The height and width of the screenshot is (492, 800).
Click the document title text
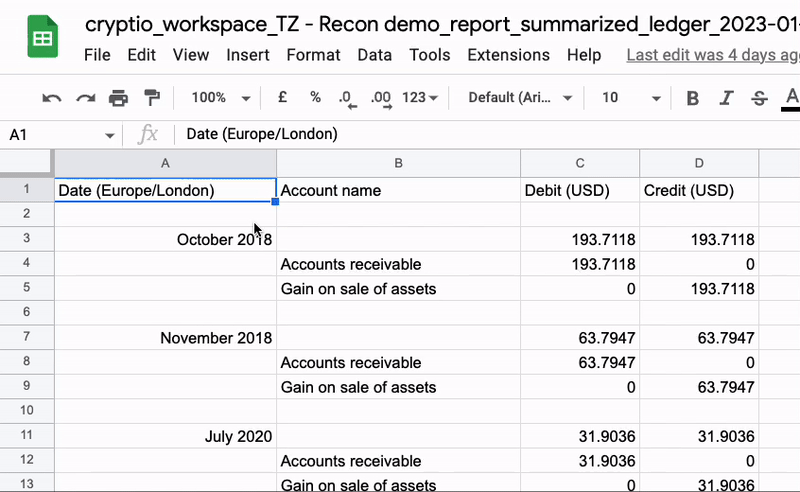coord(442,24)
